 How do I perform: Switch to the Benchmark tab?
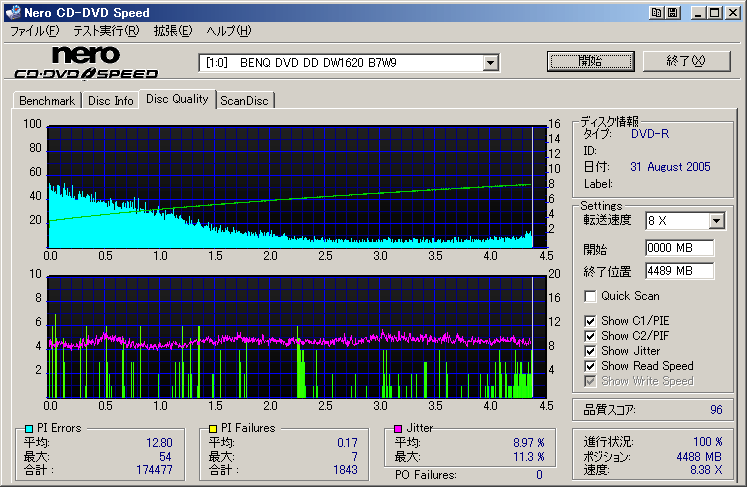(x=47, y=101)
